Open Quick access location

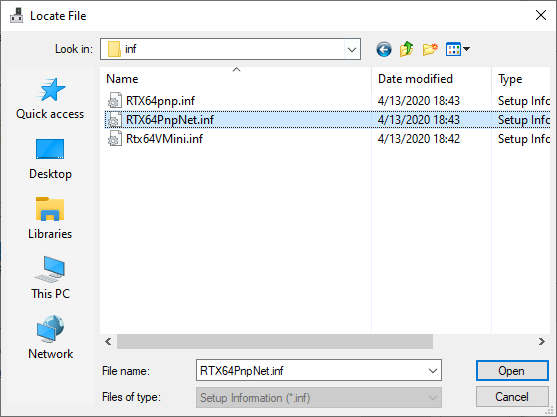pos(50,99)
